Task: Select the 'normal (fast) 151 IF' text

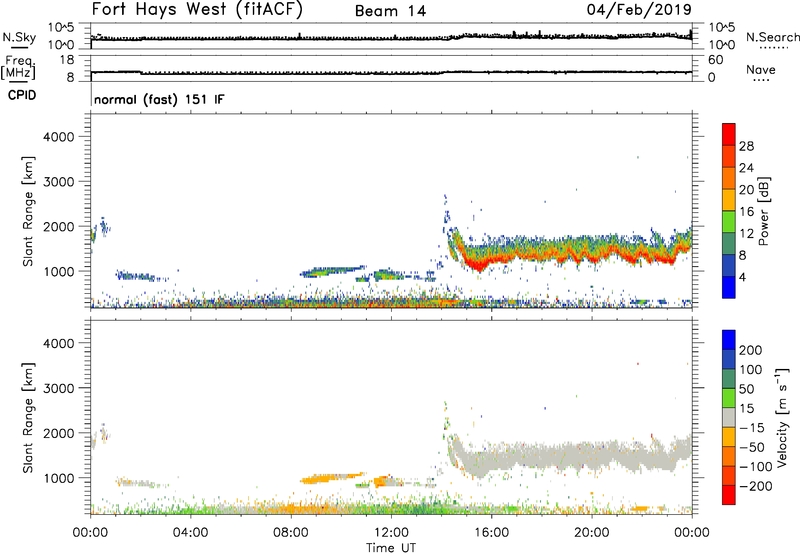Action: (156, 100)
